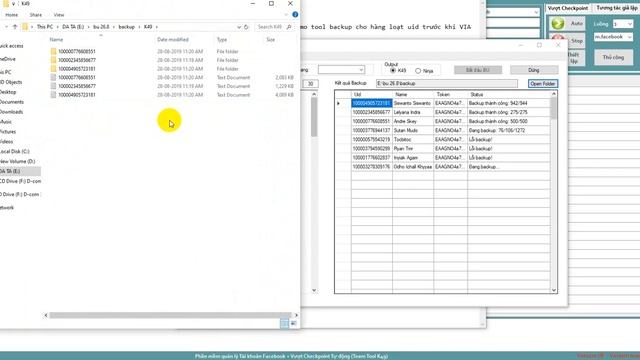The width and height of the screenshot is (640, 360).
Task: Switch to Tương tác giả lập tab
Action: click(x=616, y=8)
